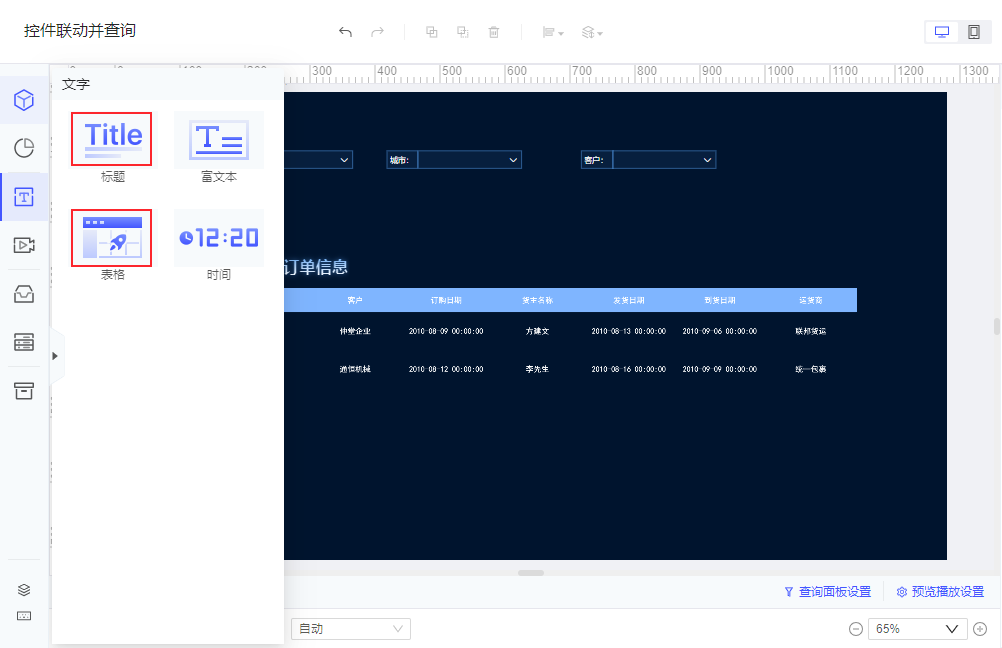The height and width of the screenshot is (648, 1002).
Task: Click the 客户 table header
Action: [355, 300]
